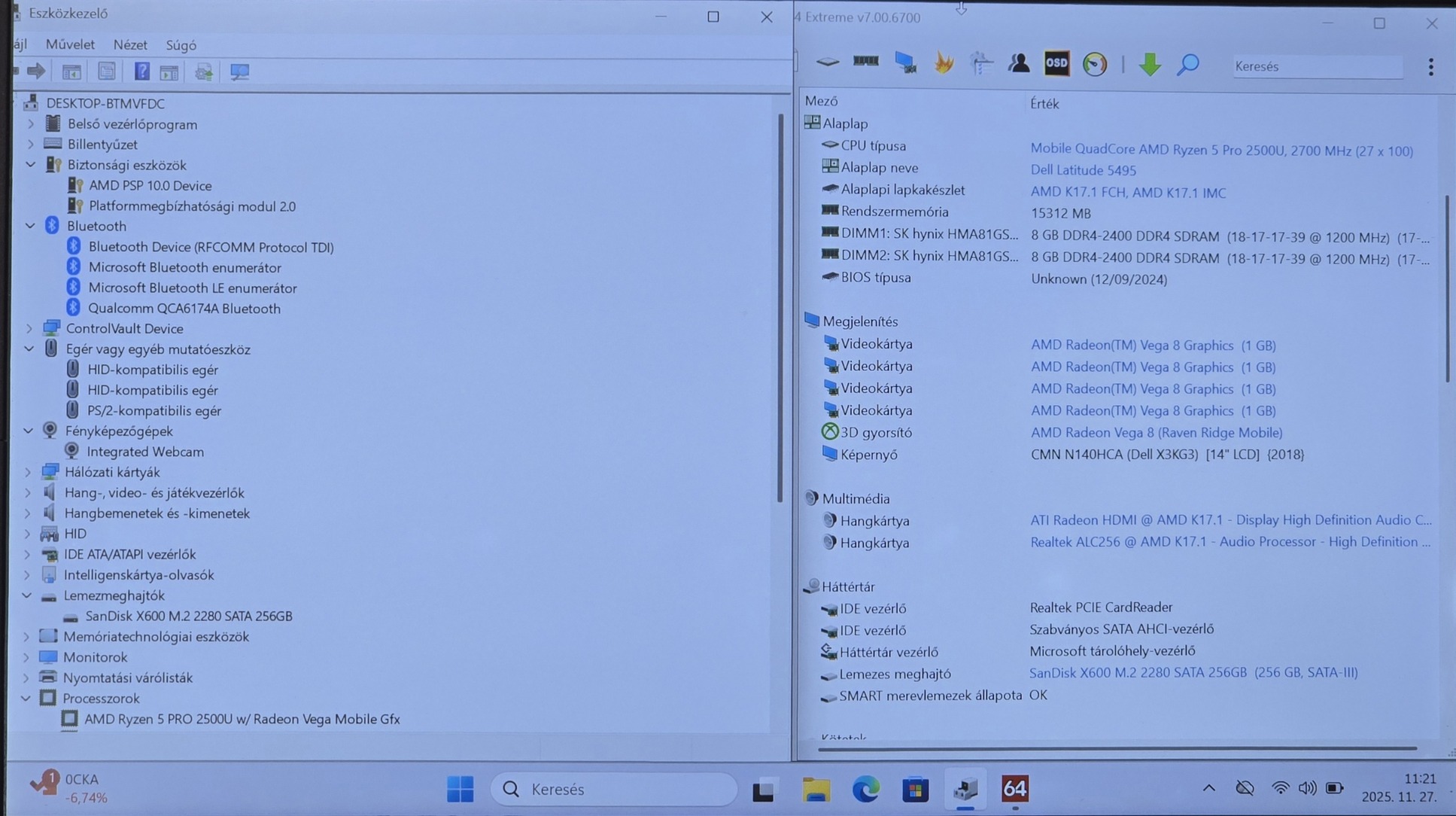Image resolution: width=1456 pixels, height=816 pixels.
Task: Launch Microsoft Edge from the taskbar
Action: (865, 789)
